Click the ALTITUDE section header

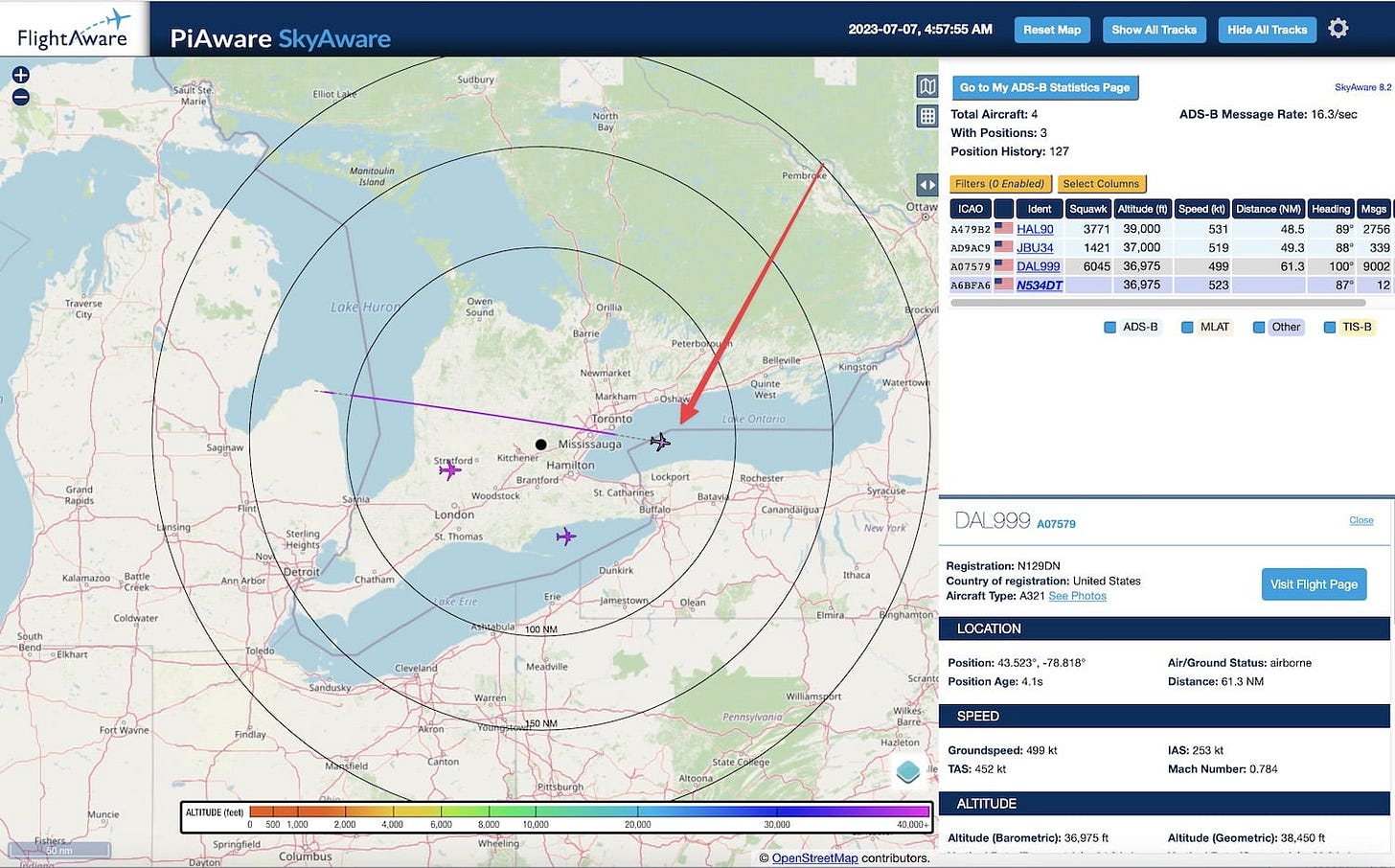[x=1164, y=804]
